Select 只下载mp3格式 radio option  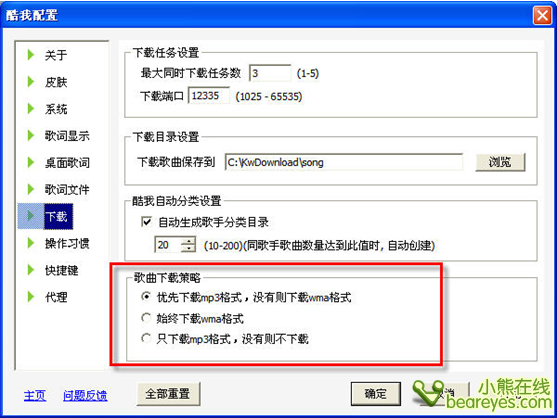(146, 338)
